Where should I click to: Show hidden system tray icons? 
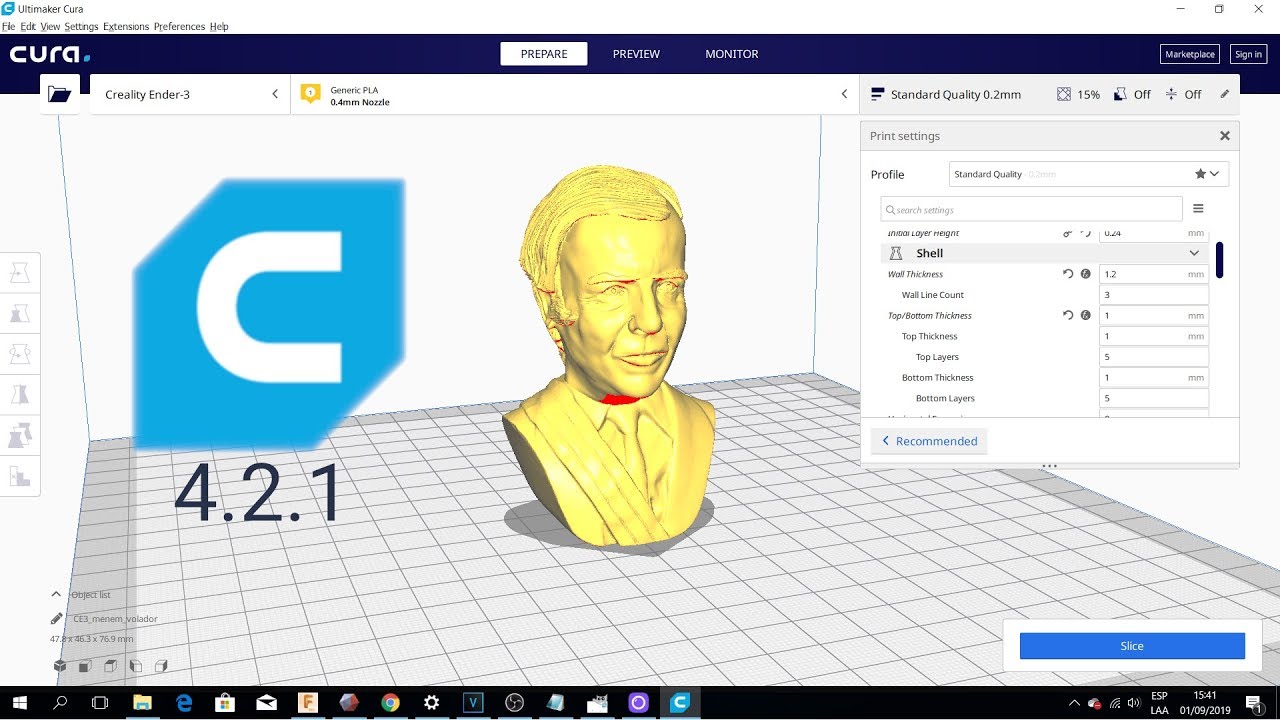tap(1074, 703)
